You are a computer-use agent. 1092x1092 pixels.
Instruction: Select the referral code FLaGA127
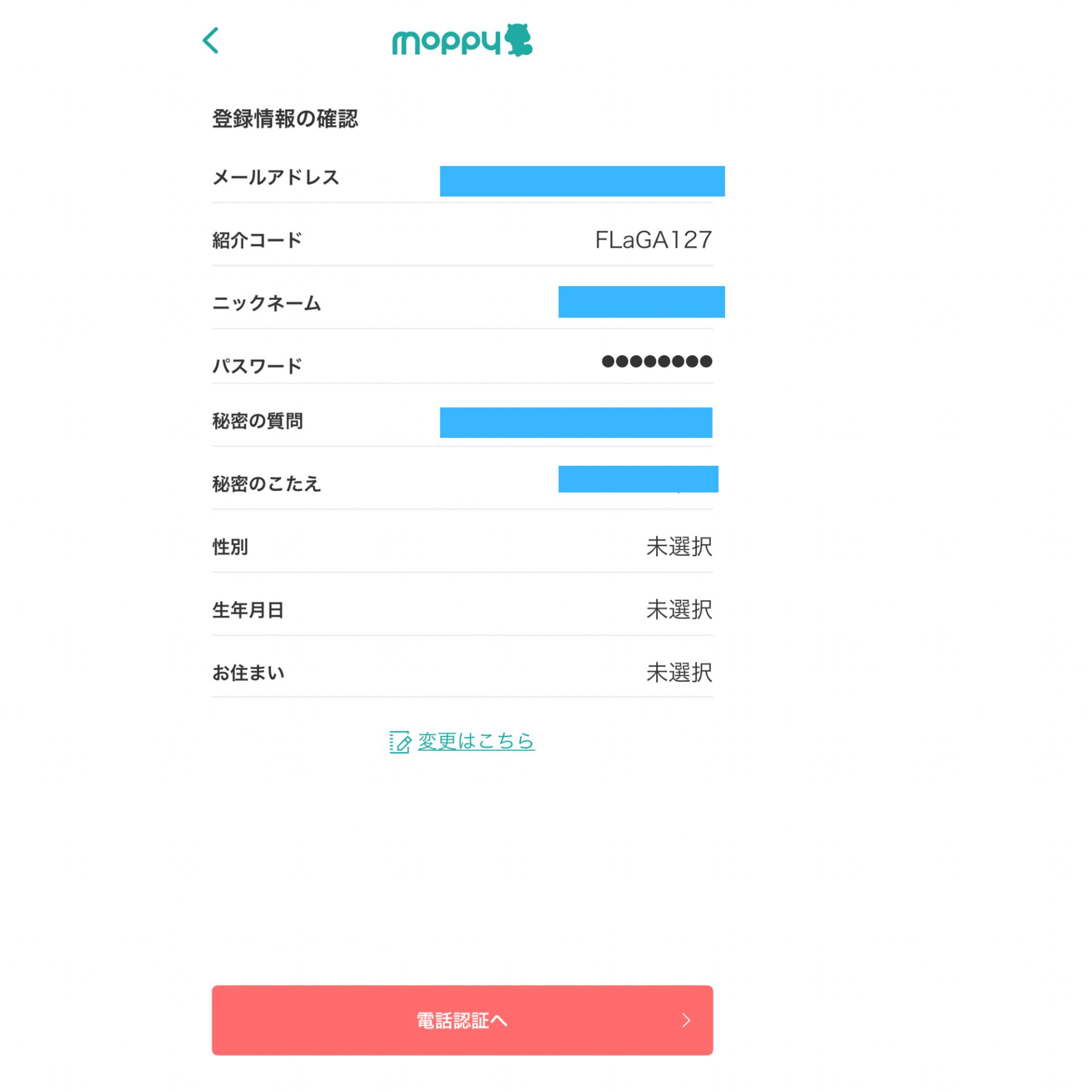[653, 240]
